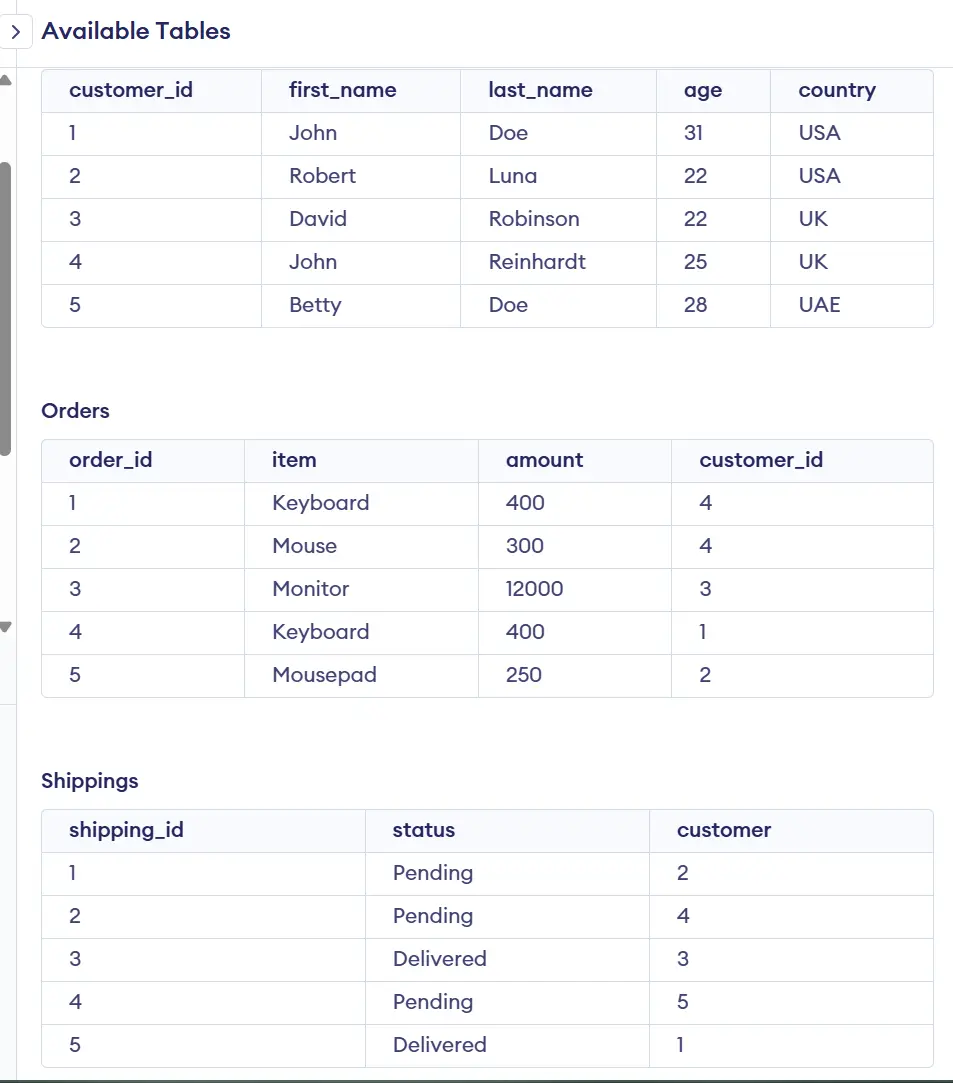Select the Delivered status for shipping 3
Viewport: 953px width, 1083px height.
point(439,959)
